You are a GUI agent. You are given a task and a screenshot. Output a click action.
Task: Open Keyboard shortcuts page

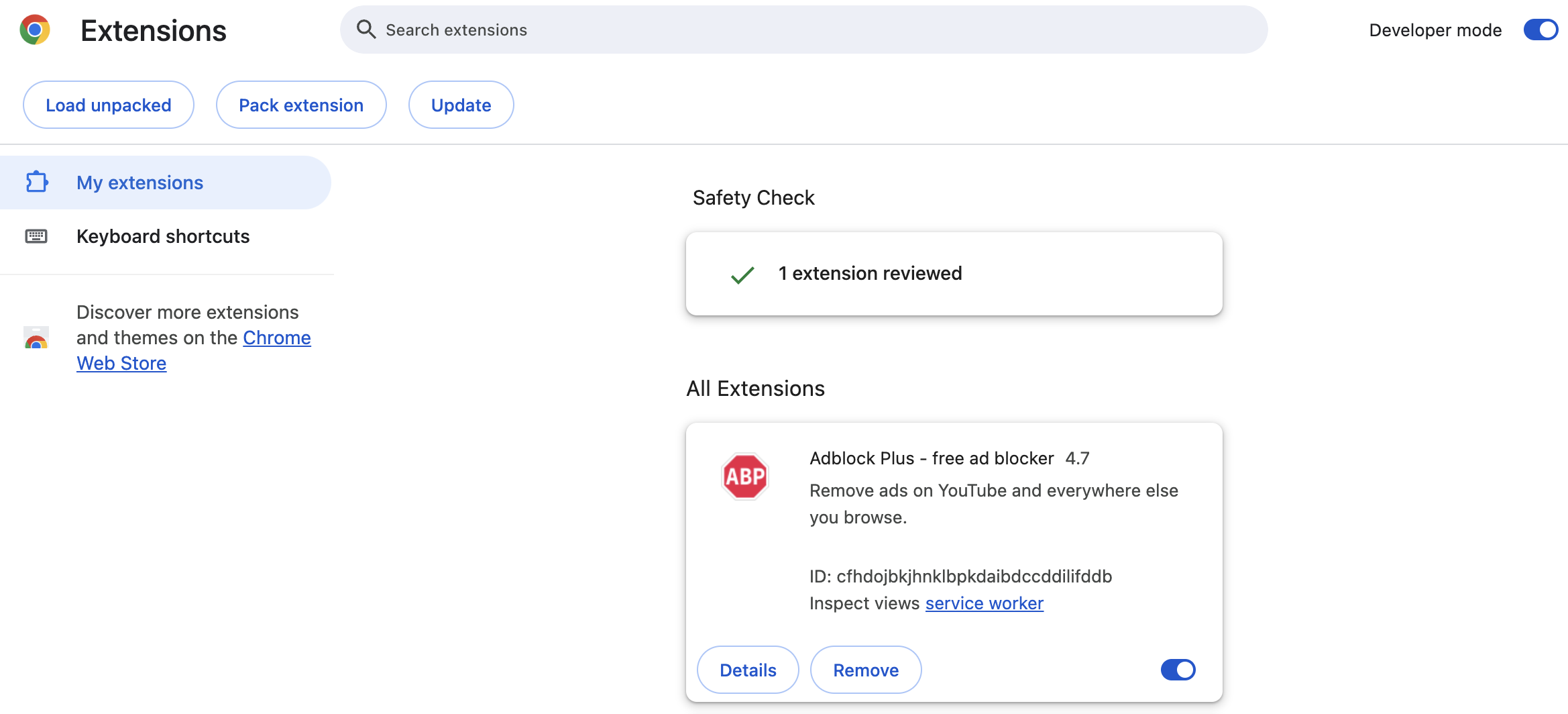[x=165, y=236]
